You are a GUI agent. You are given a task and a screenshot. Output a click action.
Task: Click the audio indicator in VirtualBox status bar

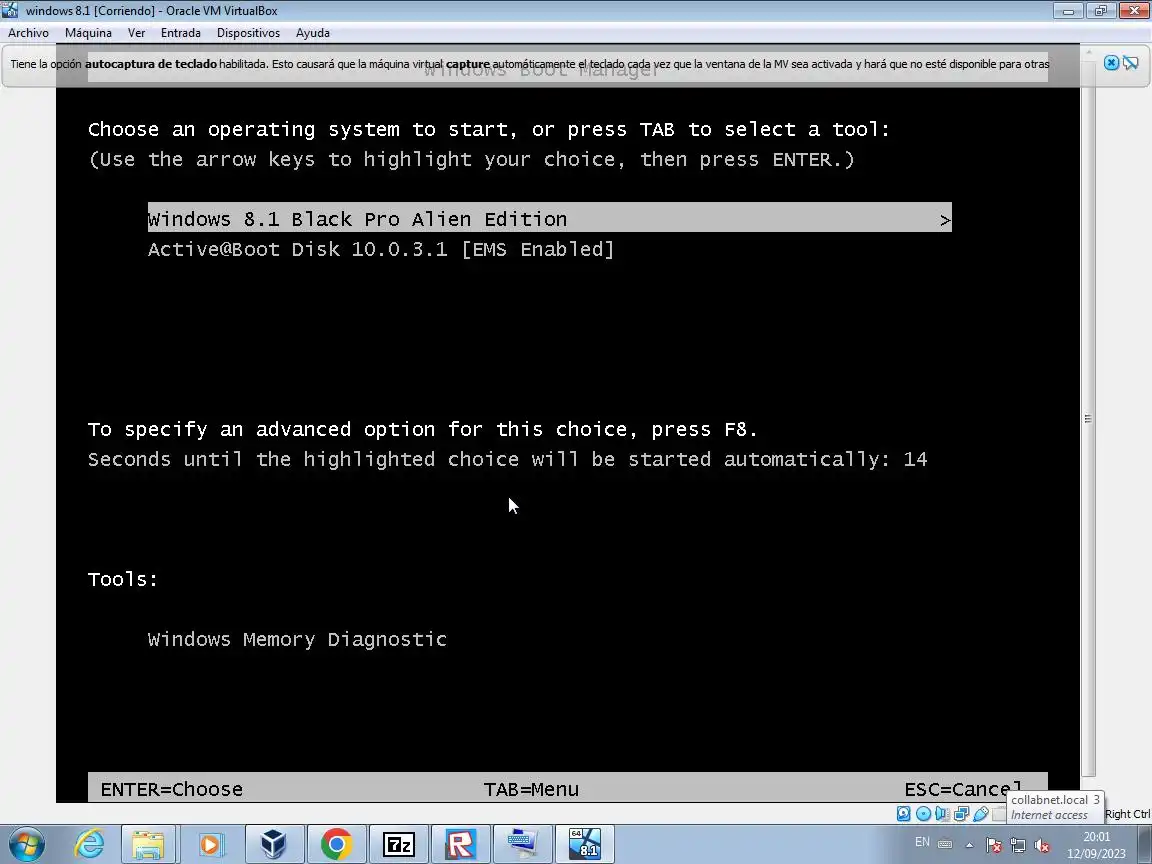tap(942, 813)
